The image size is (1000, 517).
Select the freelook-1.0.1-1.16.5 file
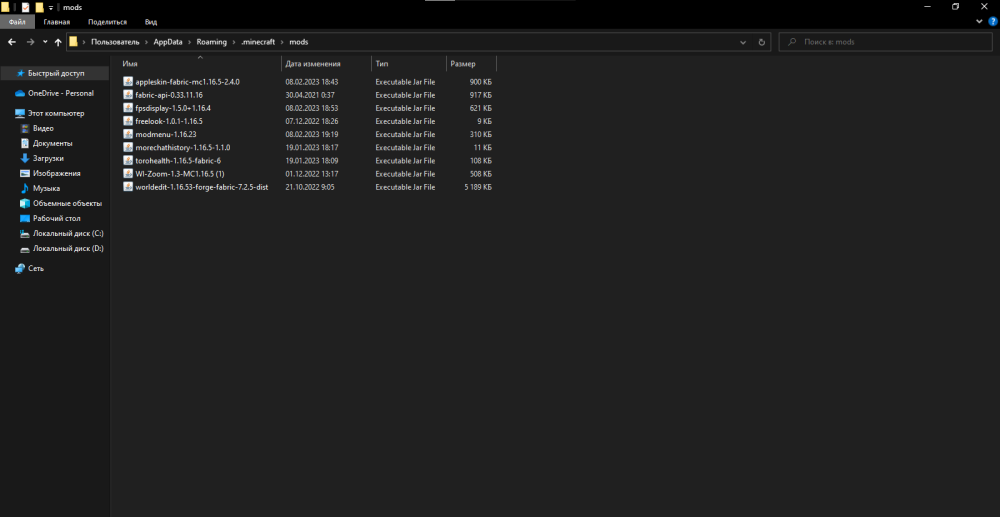coord(169,121)
